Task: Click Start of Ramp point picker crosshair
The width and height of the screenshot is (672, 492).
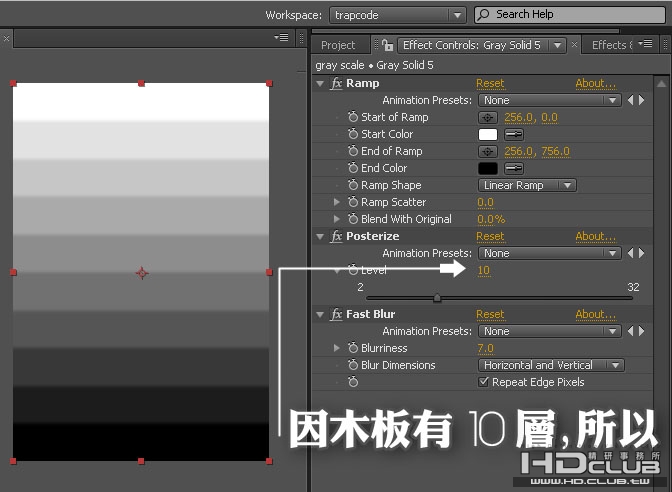Action: click(x=488, y=117)
